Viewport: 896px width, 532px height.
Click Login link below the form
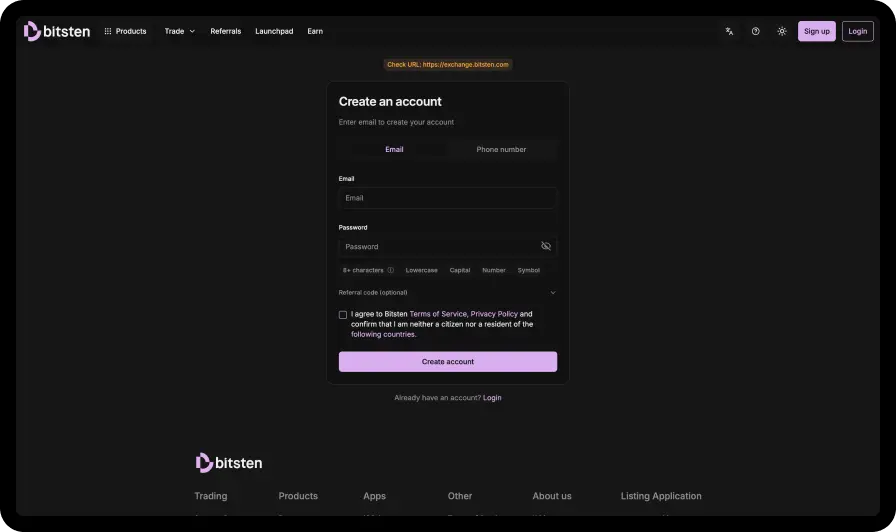492,398
